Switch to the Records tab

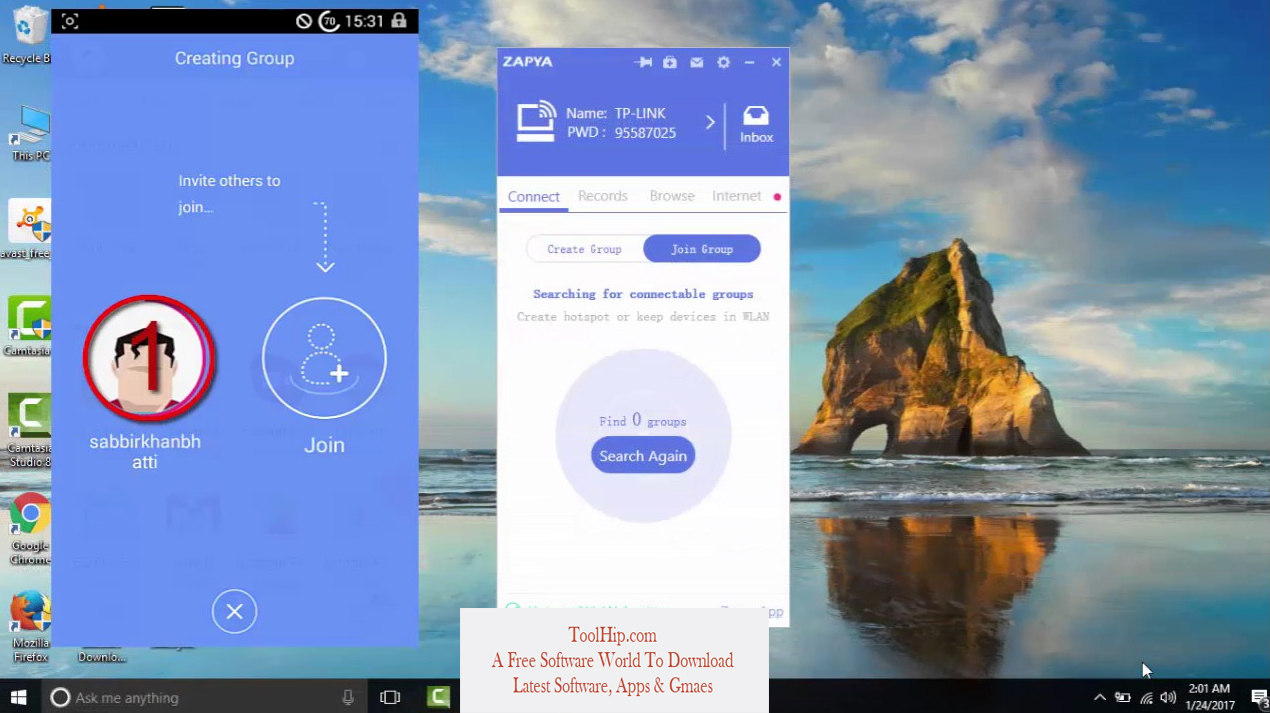coord(603,196)
